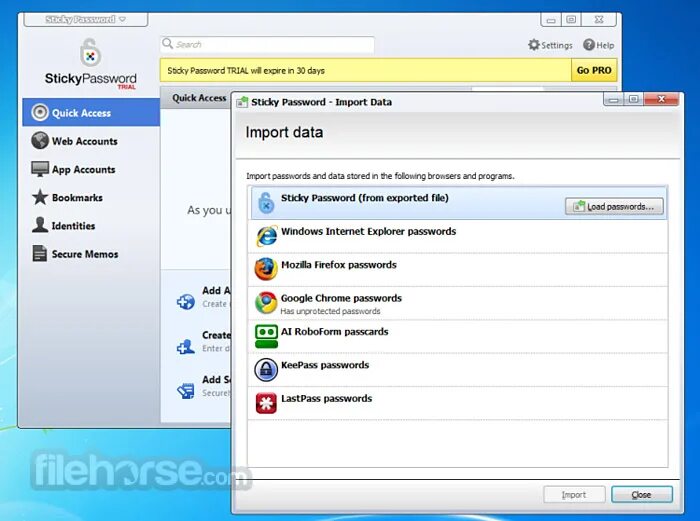The width and height of the screenshot is (700, 521).
Task: Open App Accounts section
Action: coord(91,169)
